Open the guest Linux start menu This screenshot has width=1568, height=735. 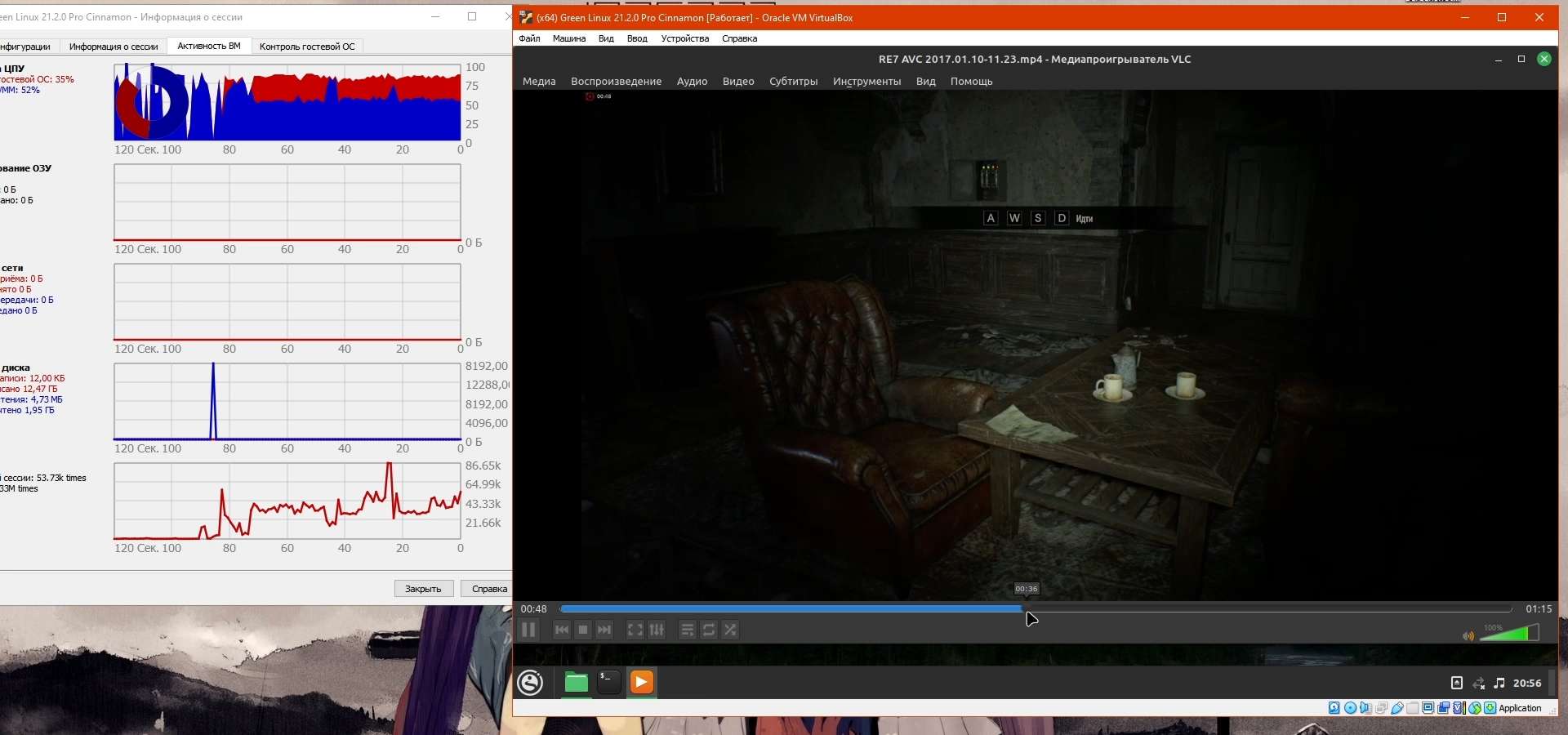[530, 683]
